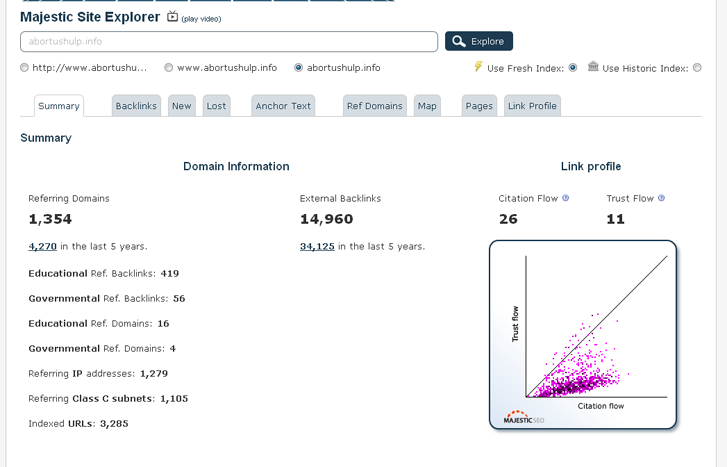
Task: Click the MajesticSEO logo in chart
Action: [523, 417]
